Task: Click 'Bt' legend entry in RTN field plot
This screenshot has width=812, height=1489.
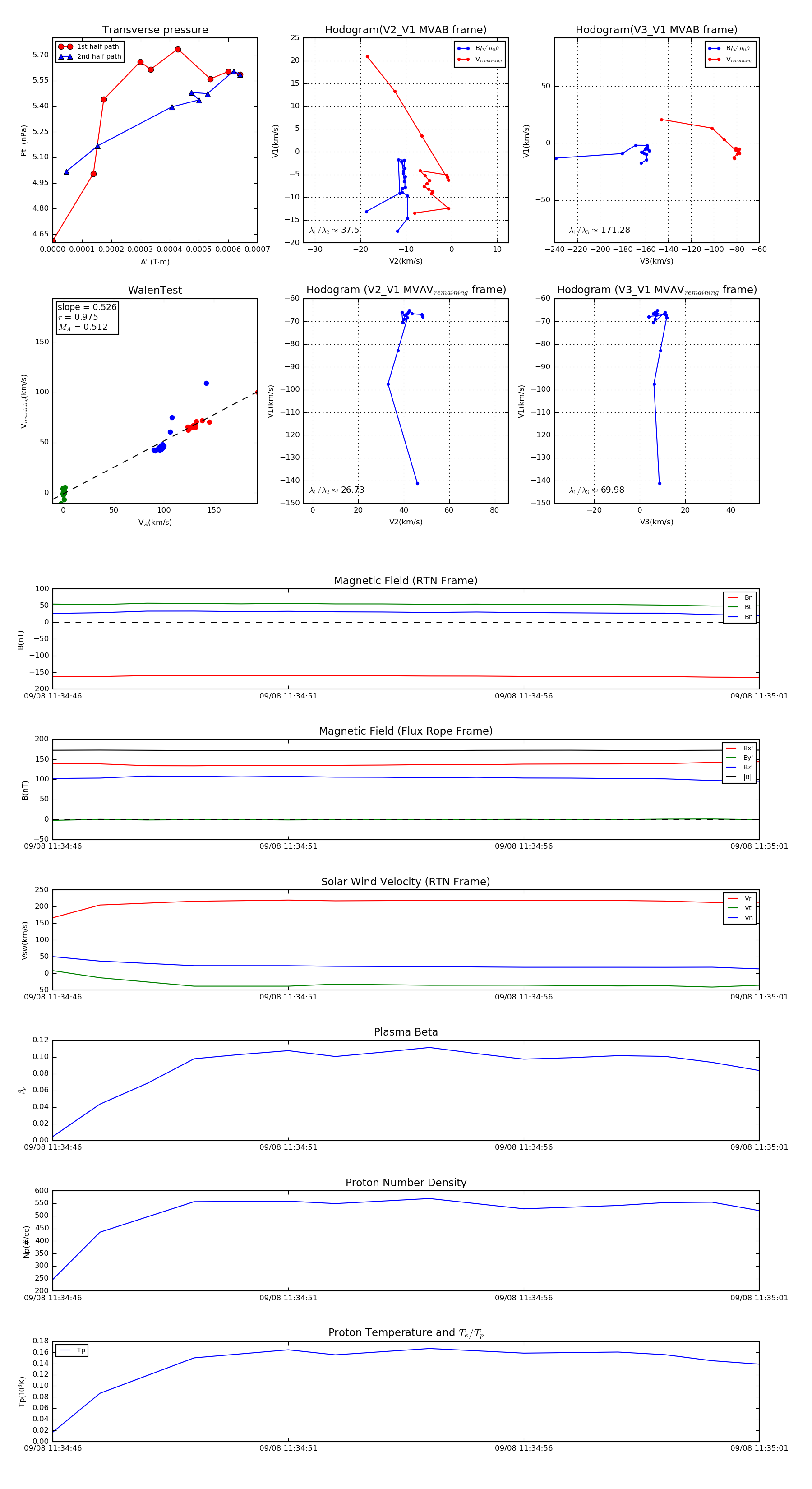Action: coord(740,607)
